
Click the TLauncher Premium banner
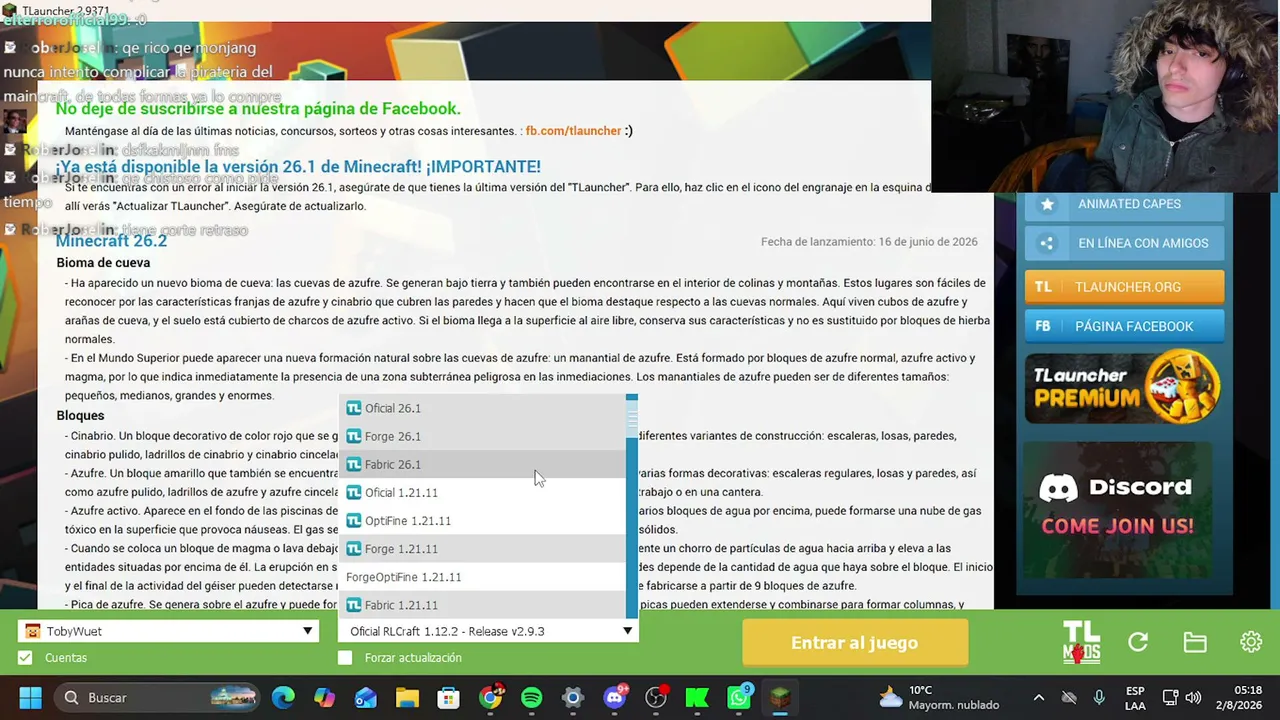[x=1124, y=388]
